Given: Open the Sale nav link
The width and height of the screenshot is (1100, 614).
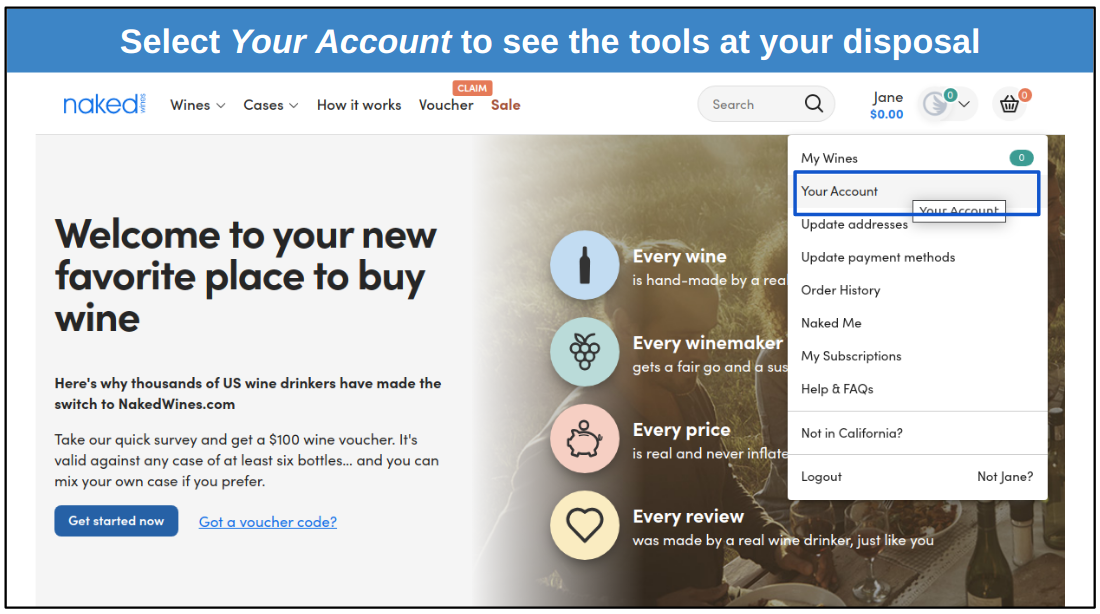Looking at the screenshot, I should [x=506, y=105].
